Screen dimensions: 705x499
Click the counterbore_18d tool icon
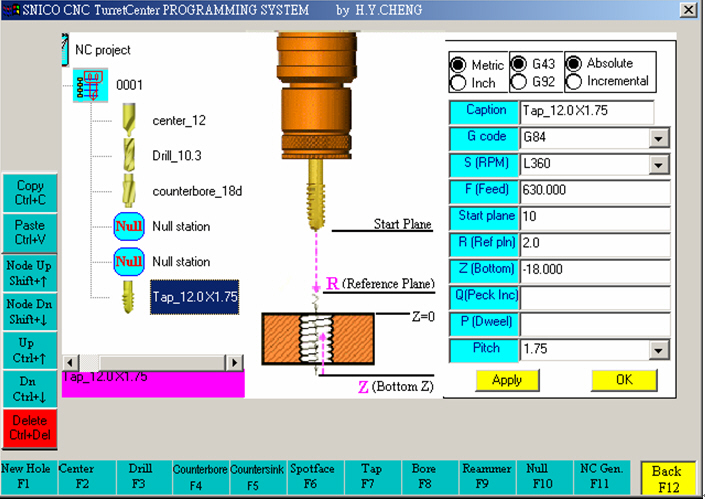(x=129, y=190)
